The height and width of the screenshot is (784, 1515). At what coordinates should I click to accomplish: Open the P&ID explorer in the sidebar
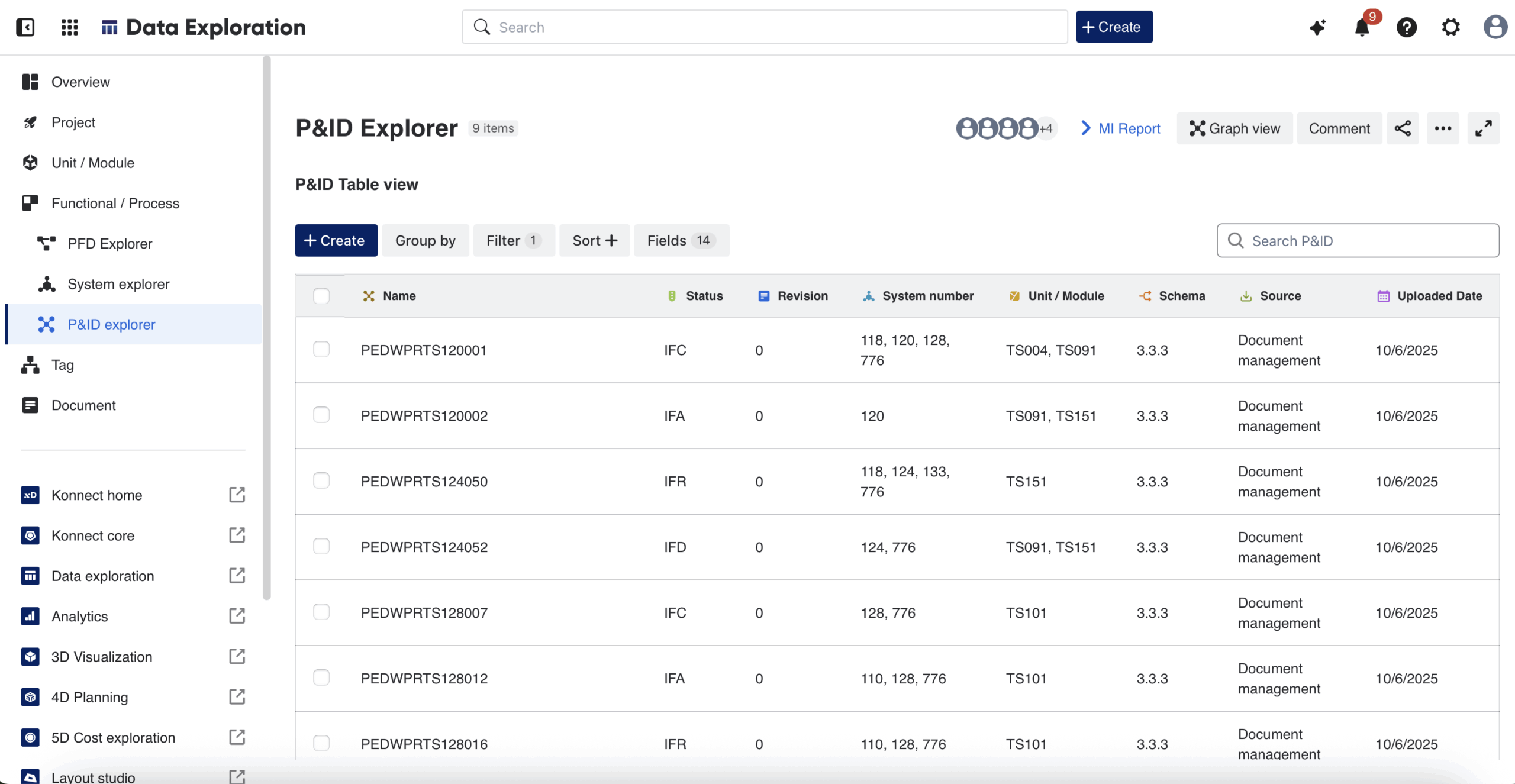point(111,324)
